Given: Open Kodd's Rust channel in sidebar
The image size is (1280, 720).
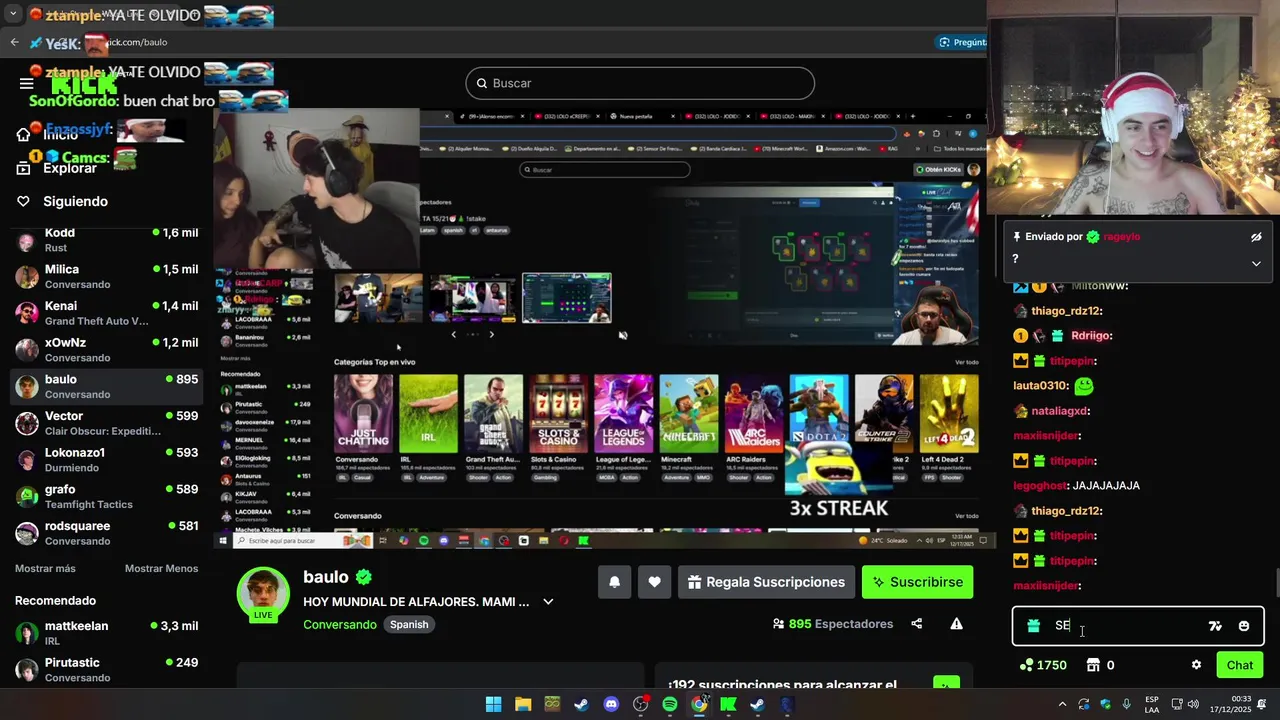Looking at the screenshot, I should 107,240.
